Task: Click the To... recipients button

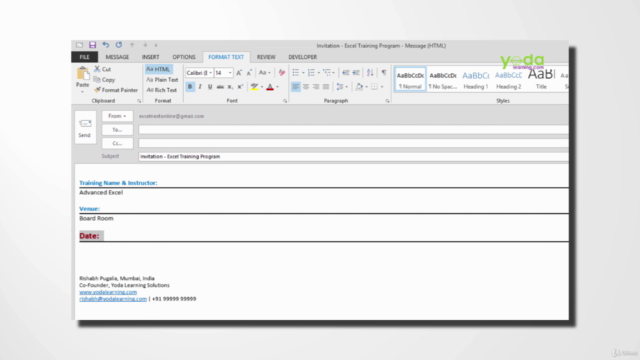Action: click(x=117, y=130)
